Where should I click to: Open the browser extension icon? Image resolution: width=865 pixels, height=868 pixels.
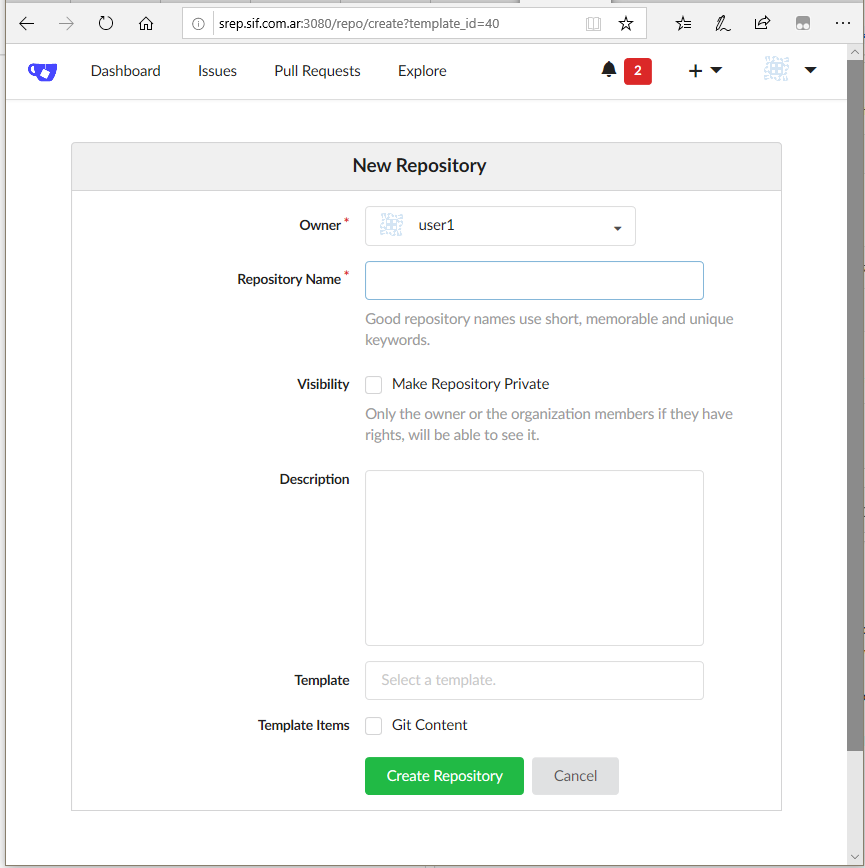[802, 23]
